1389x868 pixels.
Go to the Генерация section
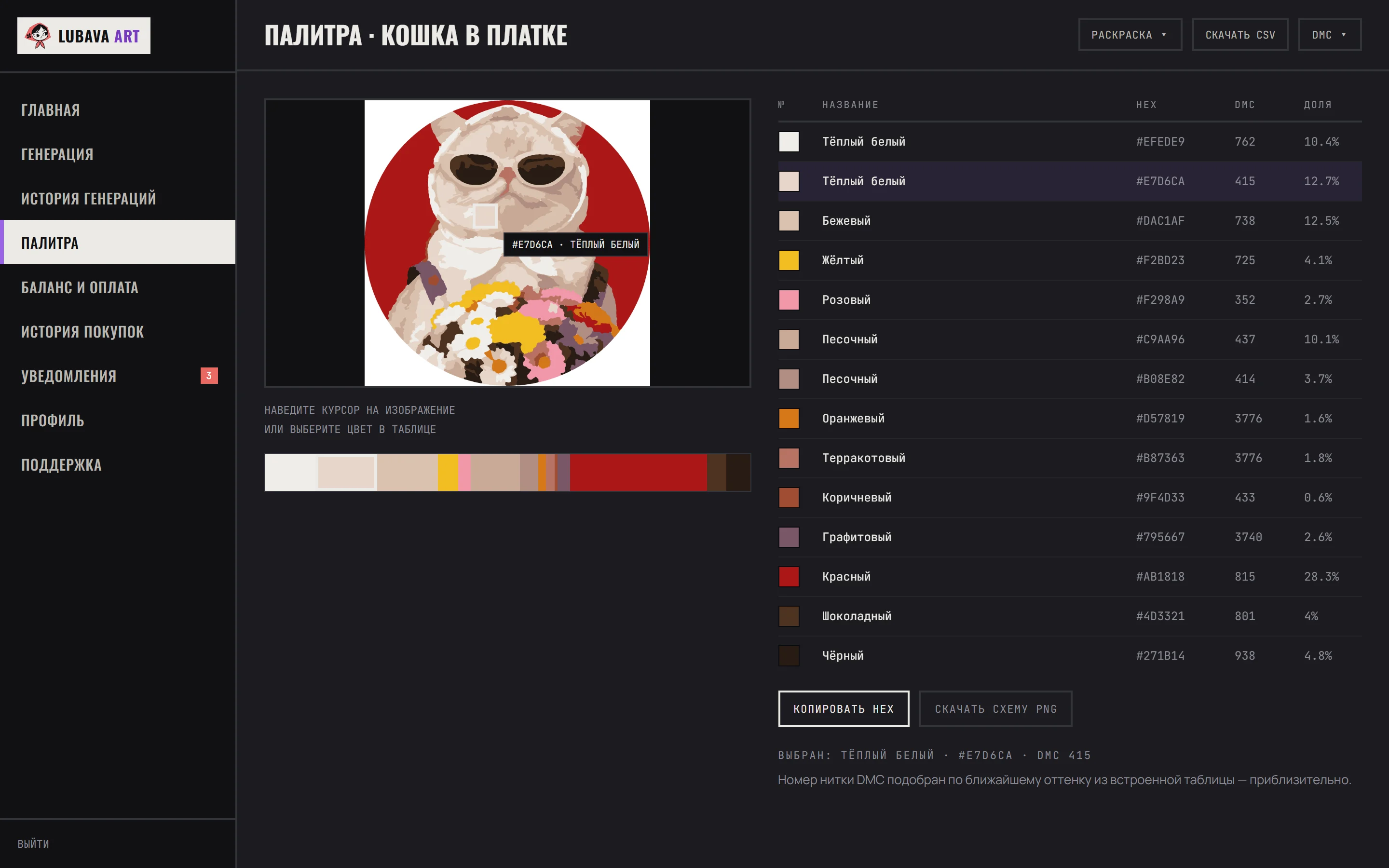(118, 154)
